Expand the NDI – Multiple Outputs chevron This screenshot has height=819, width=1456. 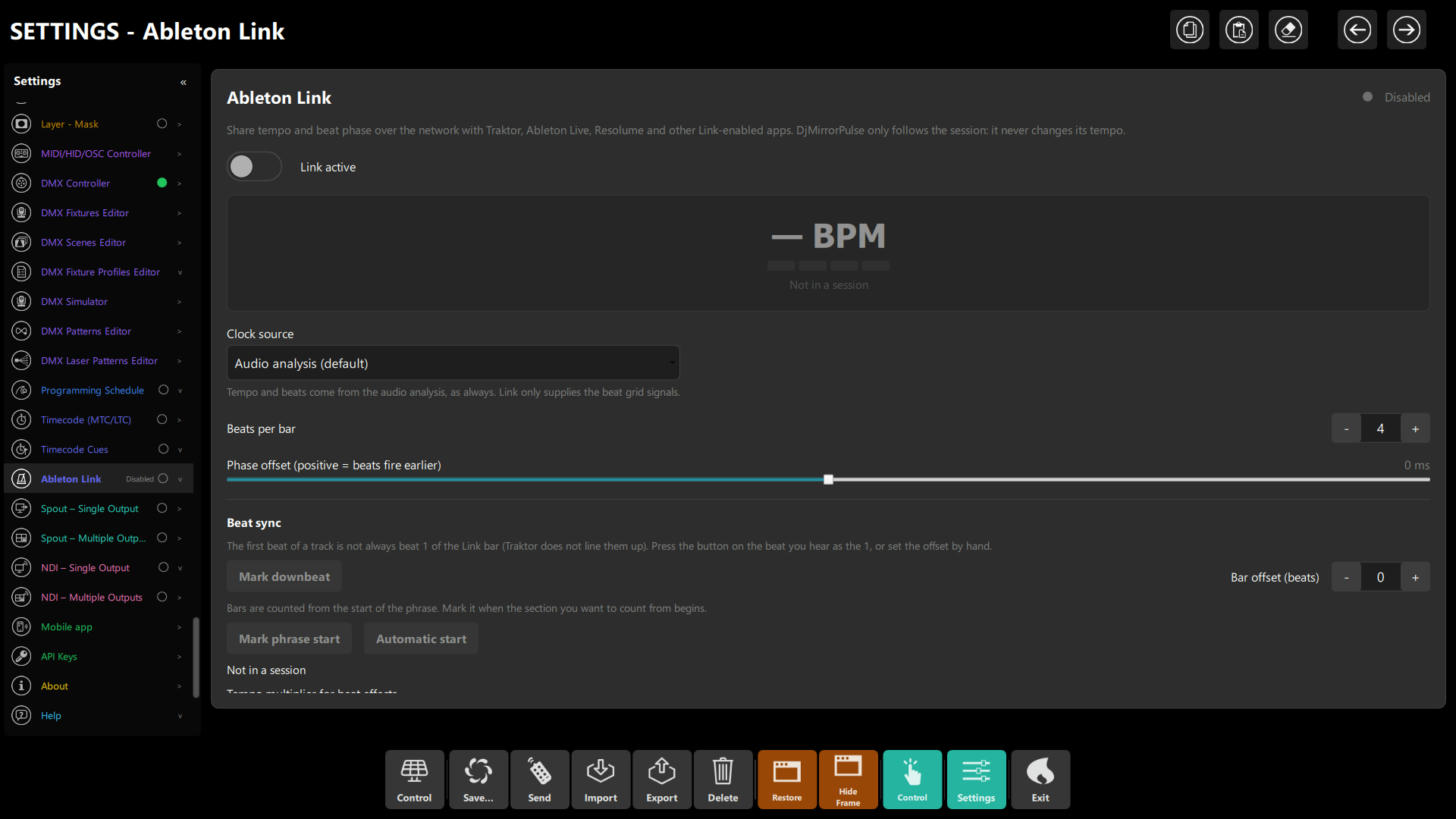(x=180, y=598)
